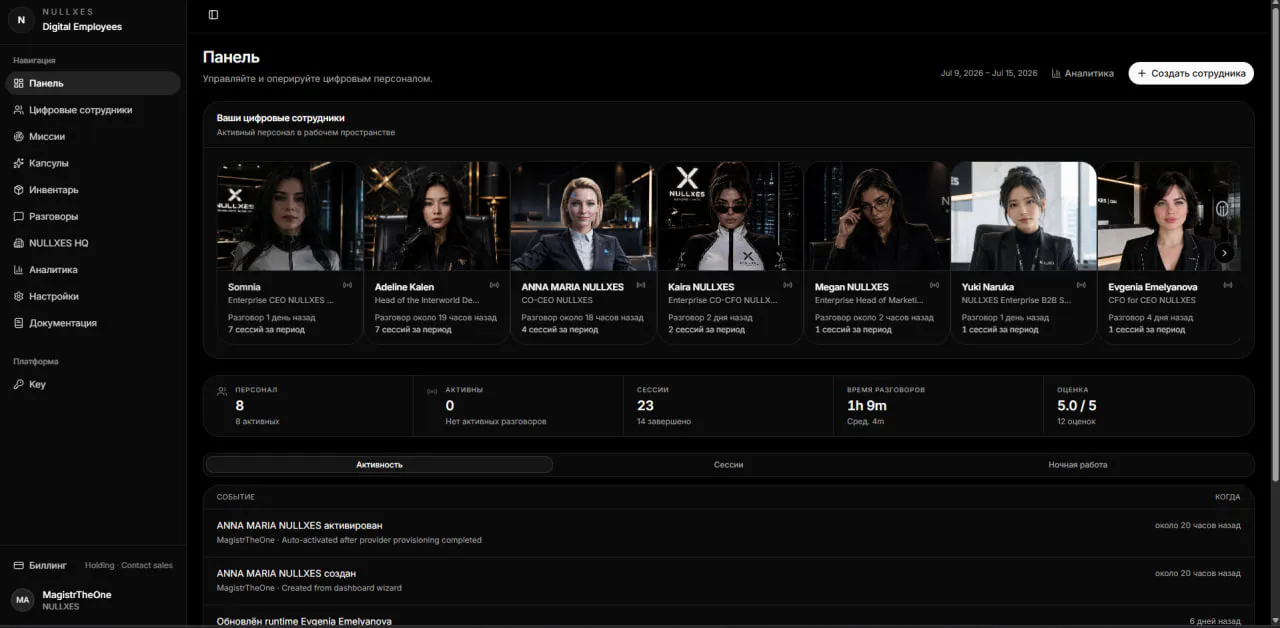Click the status icon on Kaira NULLXES card
Viewport: 1280px width, 628px height.
point(787,286)
